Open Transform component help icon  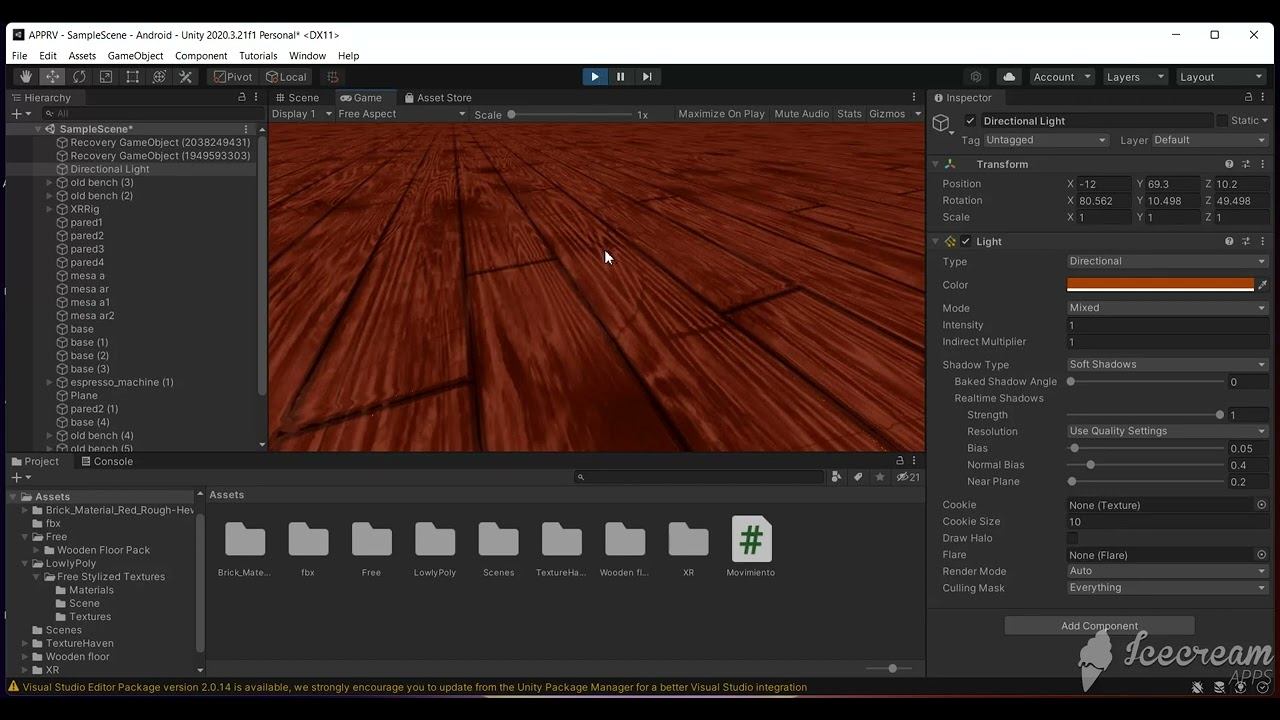[1229, 164]
